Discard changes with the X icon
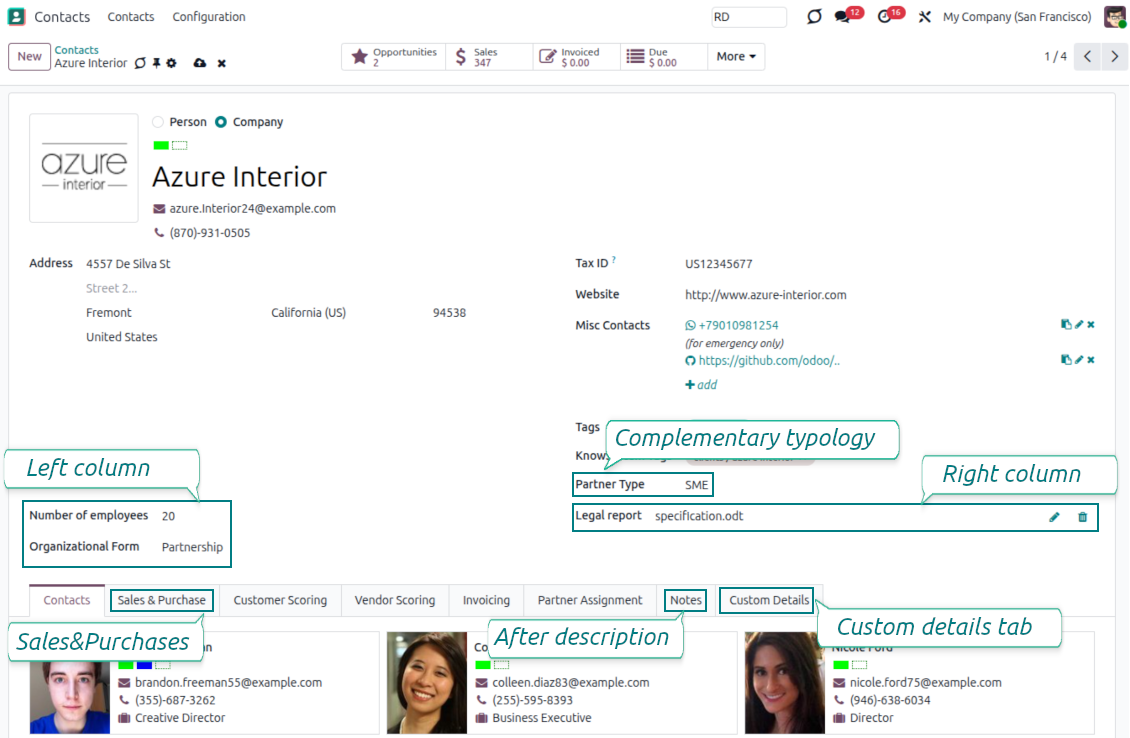Image resolution: width=1130 pixels, height=738 pixels. click(x=222, y=63)
